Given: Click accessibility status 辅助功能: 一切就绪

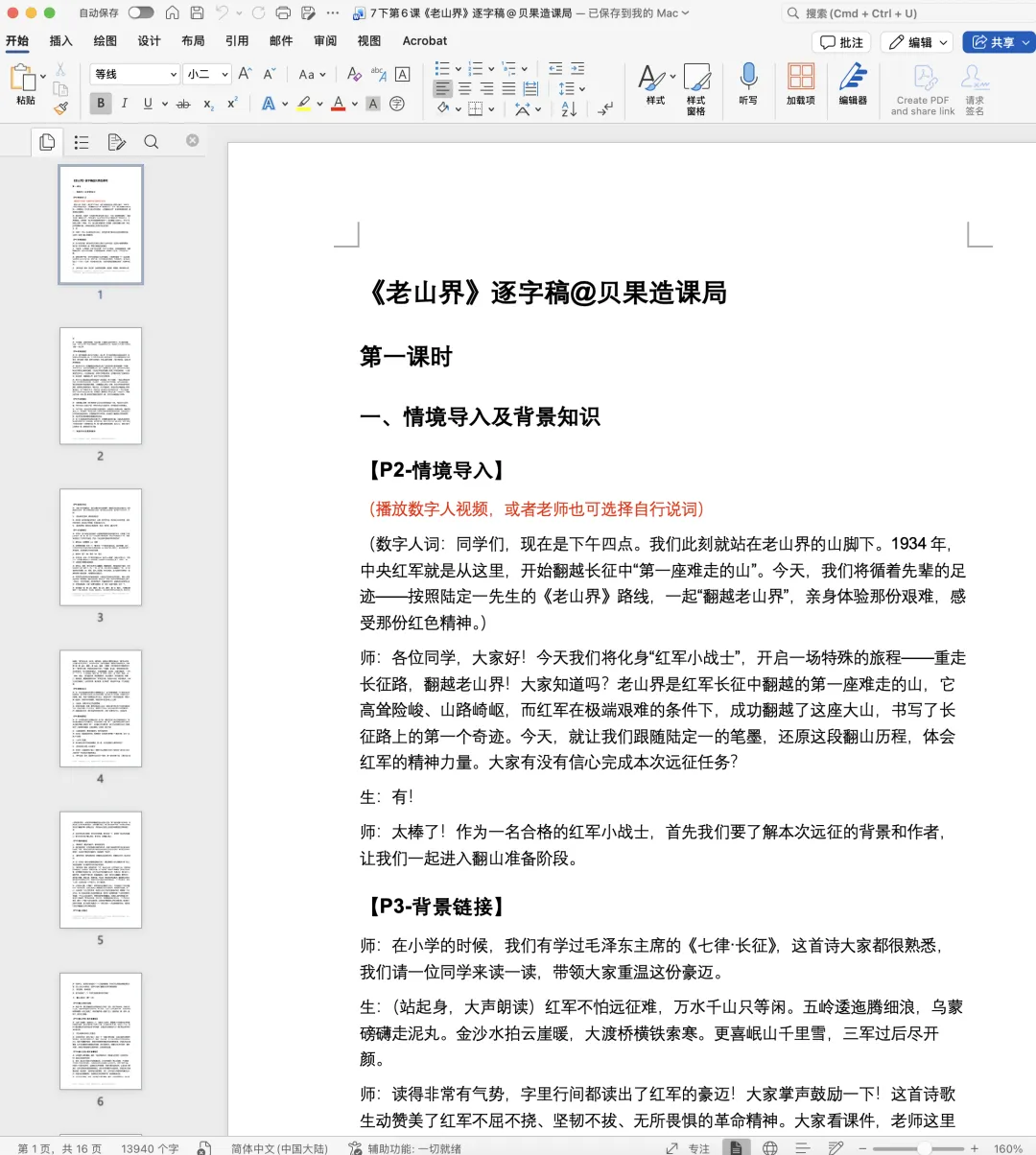Looking at the screenshot, I should 406,1147.
